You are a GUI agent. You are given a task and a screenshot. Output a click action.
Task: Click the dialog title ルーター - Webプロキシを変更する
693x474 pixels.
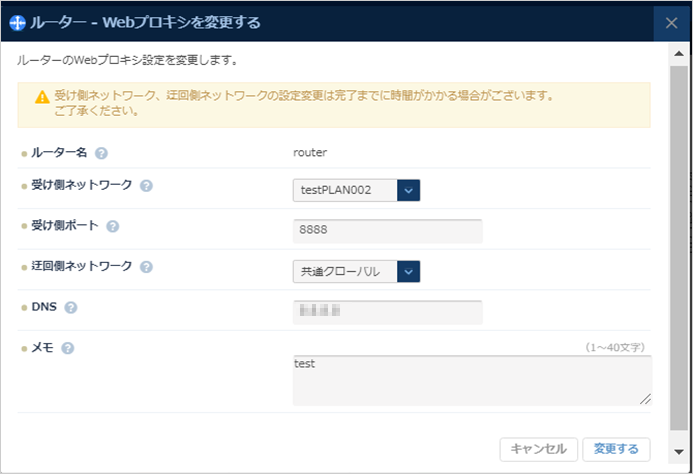(x=145, y=23)
